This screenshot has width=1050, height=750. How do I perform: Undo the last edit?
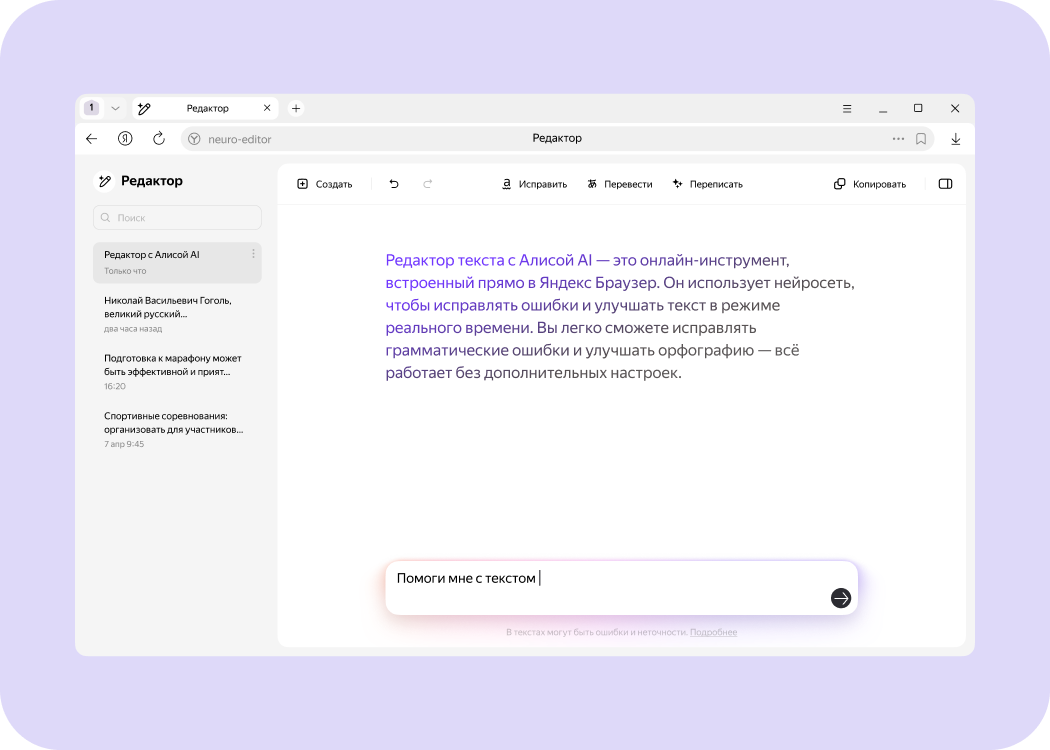[x=394, y=184]
